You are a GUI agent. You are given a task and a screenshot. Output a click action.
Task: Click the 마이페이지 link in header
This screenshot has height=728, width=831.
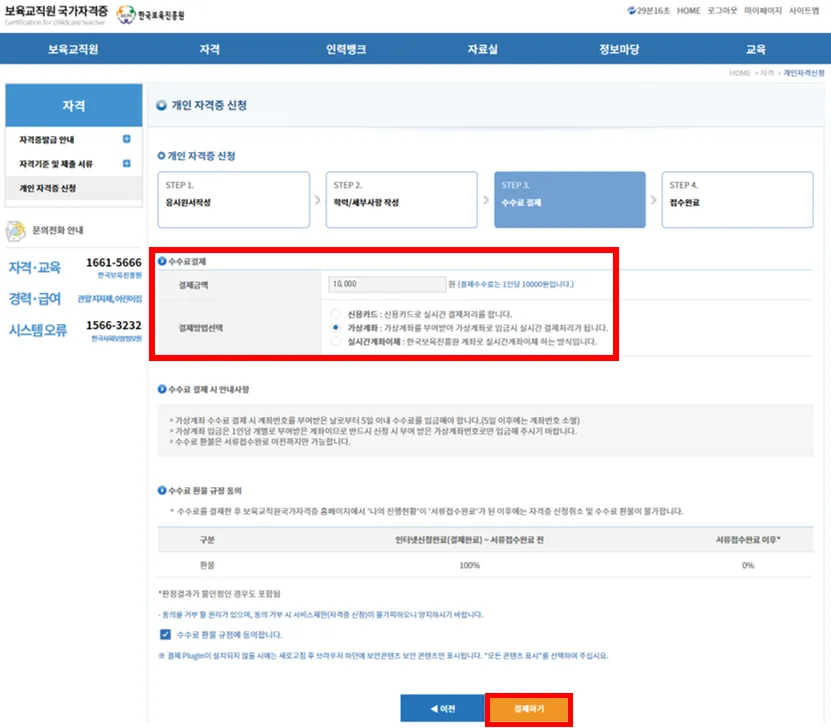(x=759, y=11)
